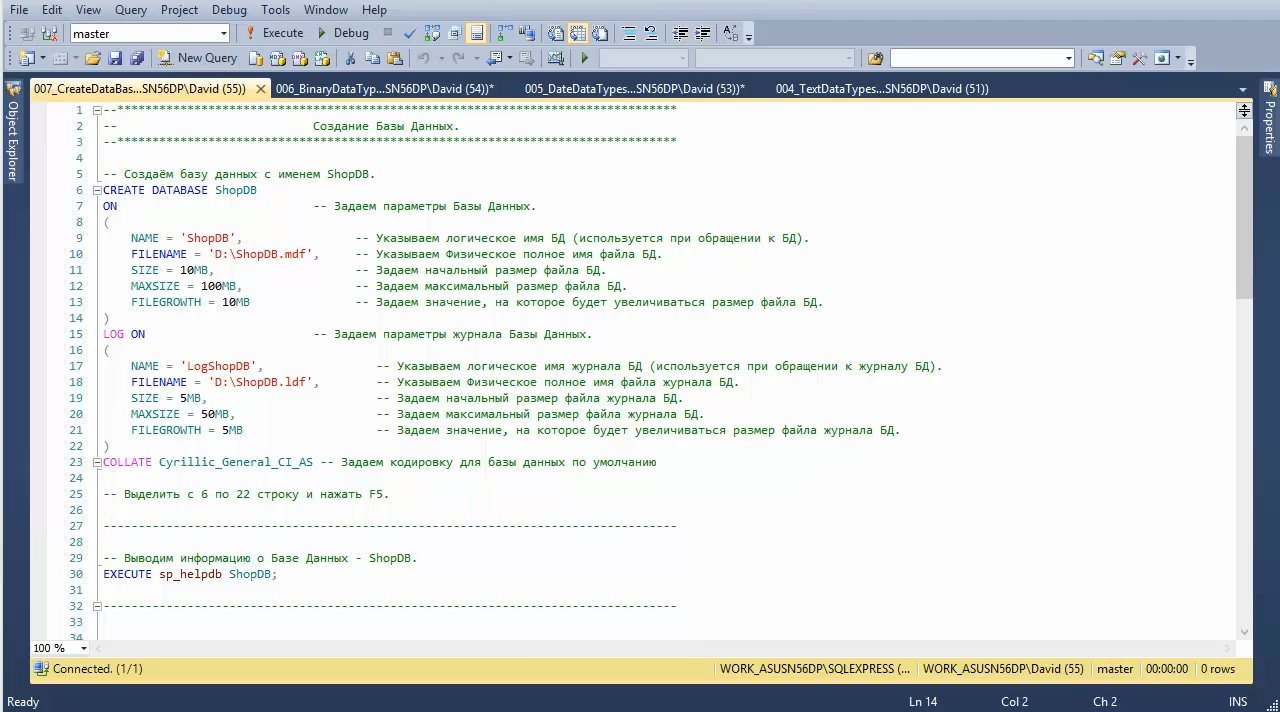This screenshot has height=712, width=1280.
Task: Open the Query Options icon
Action: pos(454,33)
